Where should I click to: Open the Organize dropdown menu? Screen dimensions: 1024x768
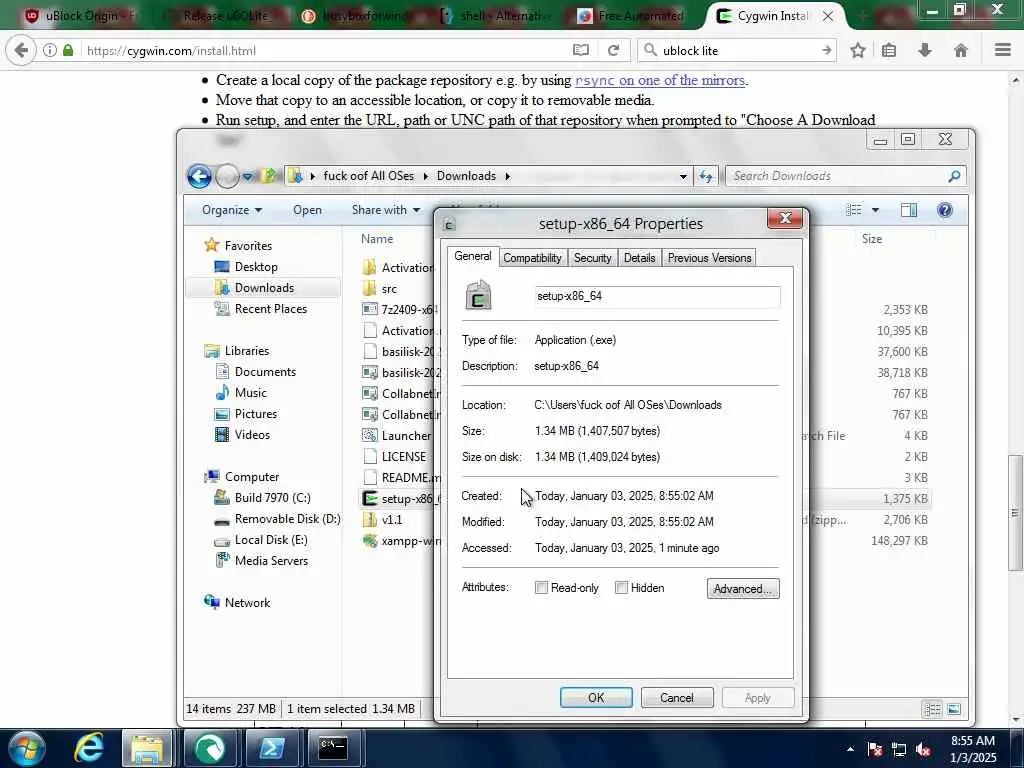coord(232,210)
